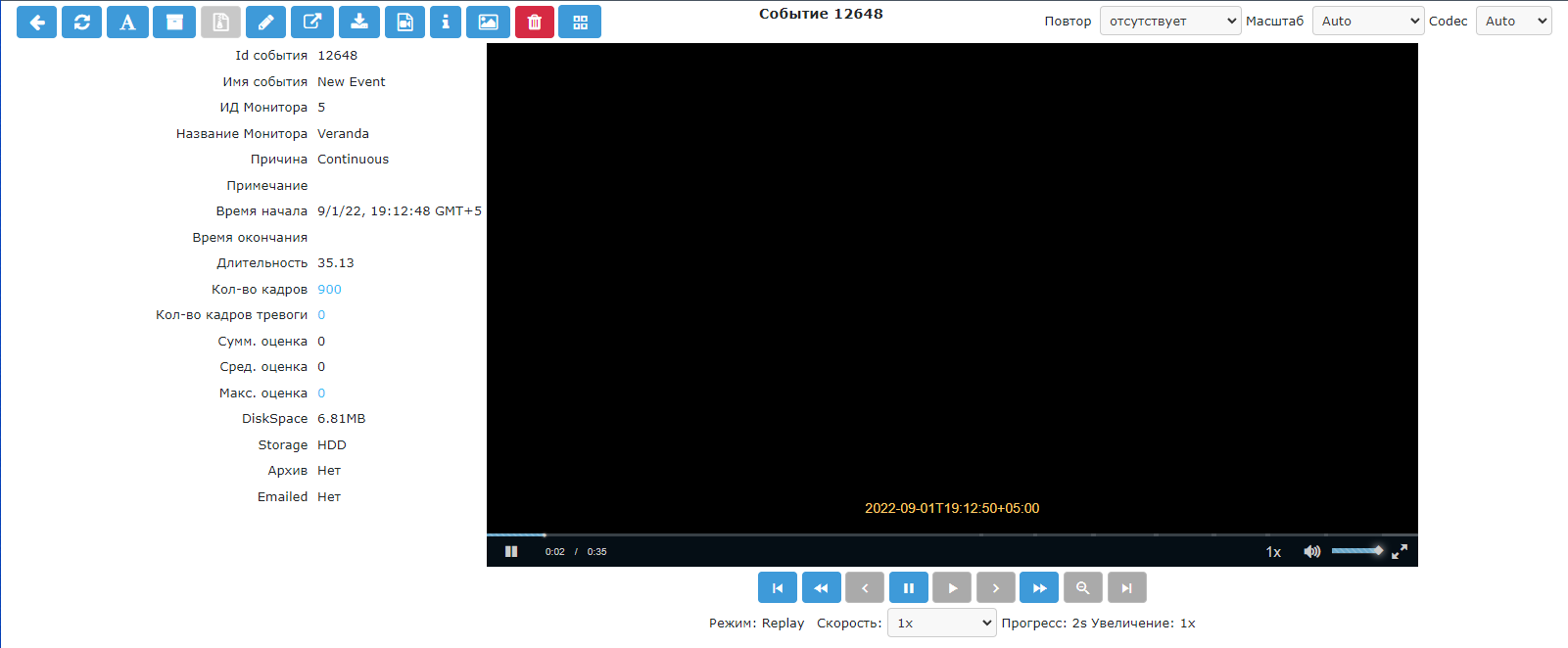Show event stats with the info icon
The image size is (1568, 648).
pyautogui.click(x=446, y=22)
